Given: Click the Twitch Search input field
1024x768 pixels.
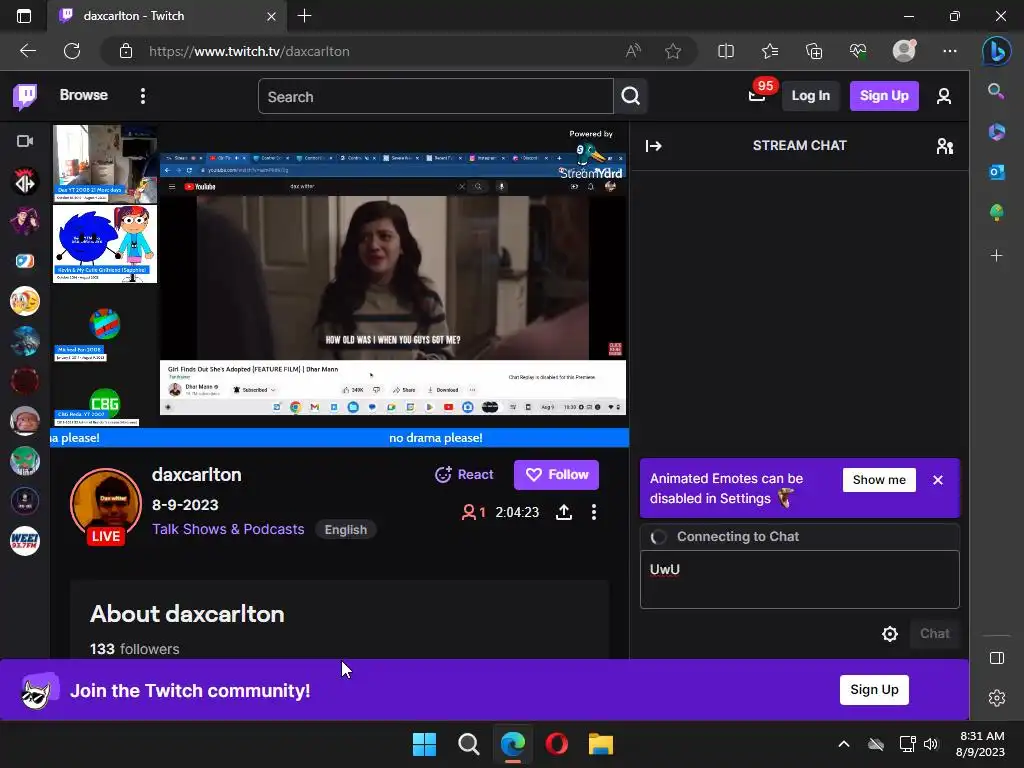Looking at the screenshot, I should pyautogui.click(x=436, y=97).
